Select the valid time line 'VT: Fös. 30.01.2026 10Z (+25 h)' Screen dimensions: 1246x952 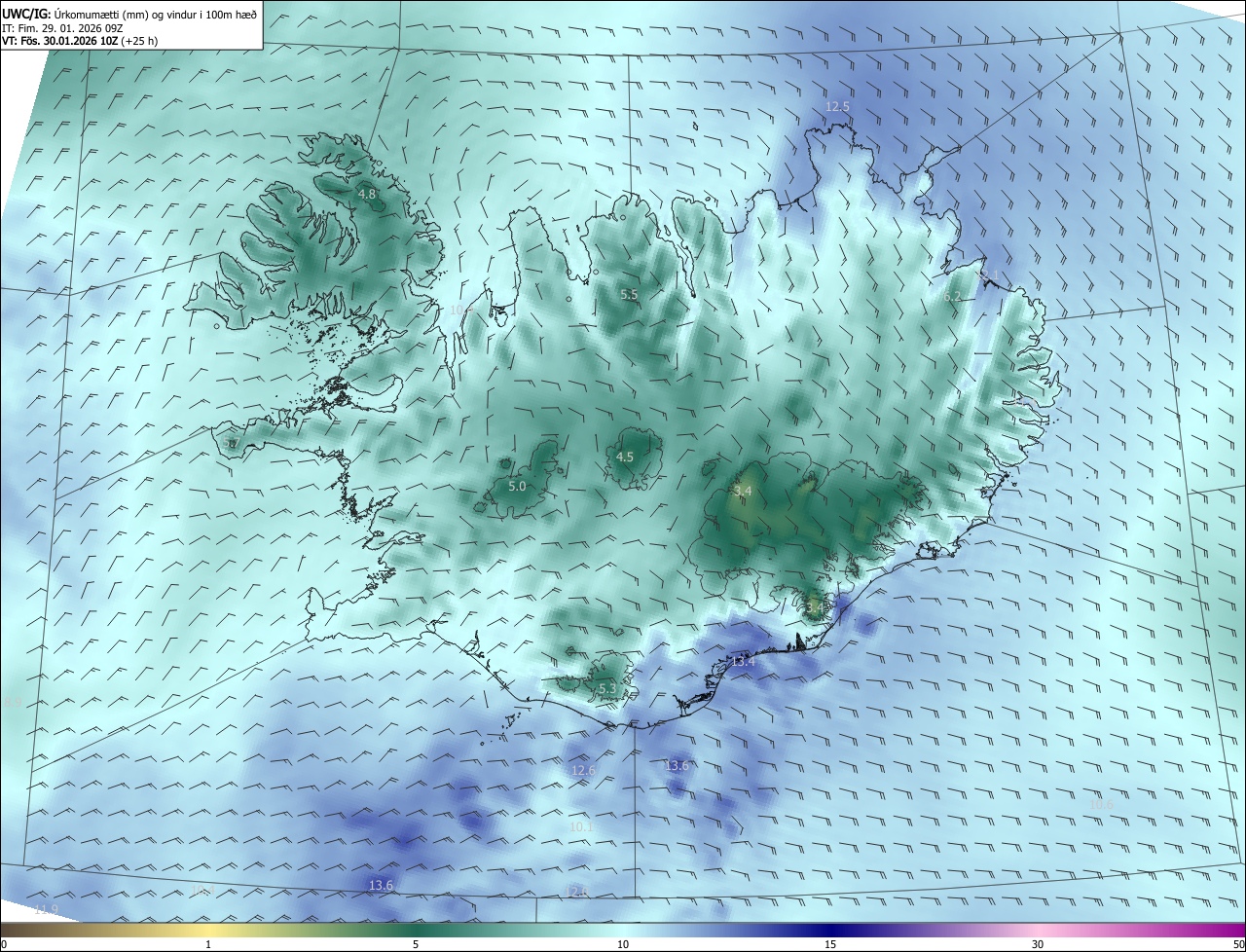click(x=80, y=42)
